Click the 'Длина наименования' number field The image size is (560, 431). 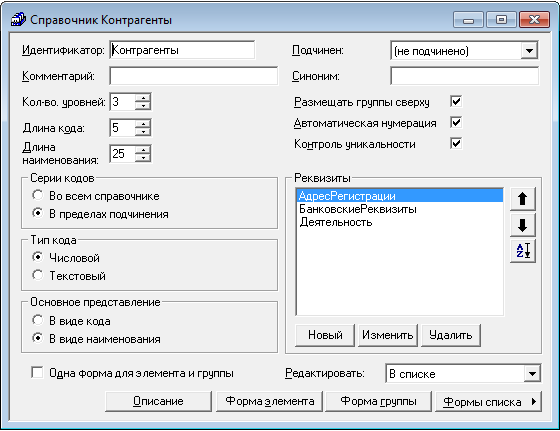pyautogui.click(x=122, y=154)
